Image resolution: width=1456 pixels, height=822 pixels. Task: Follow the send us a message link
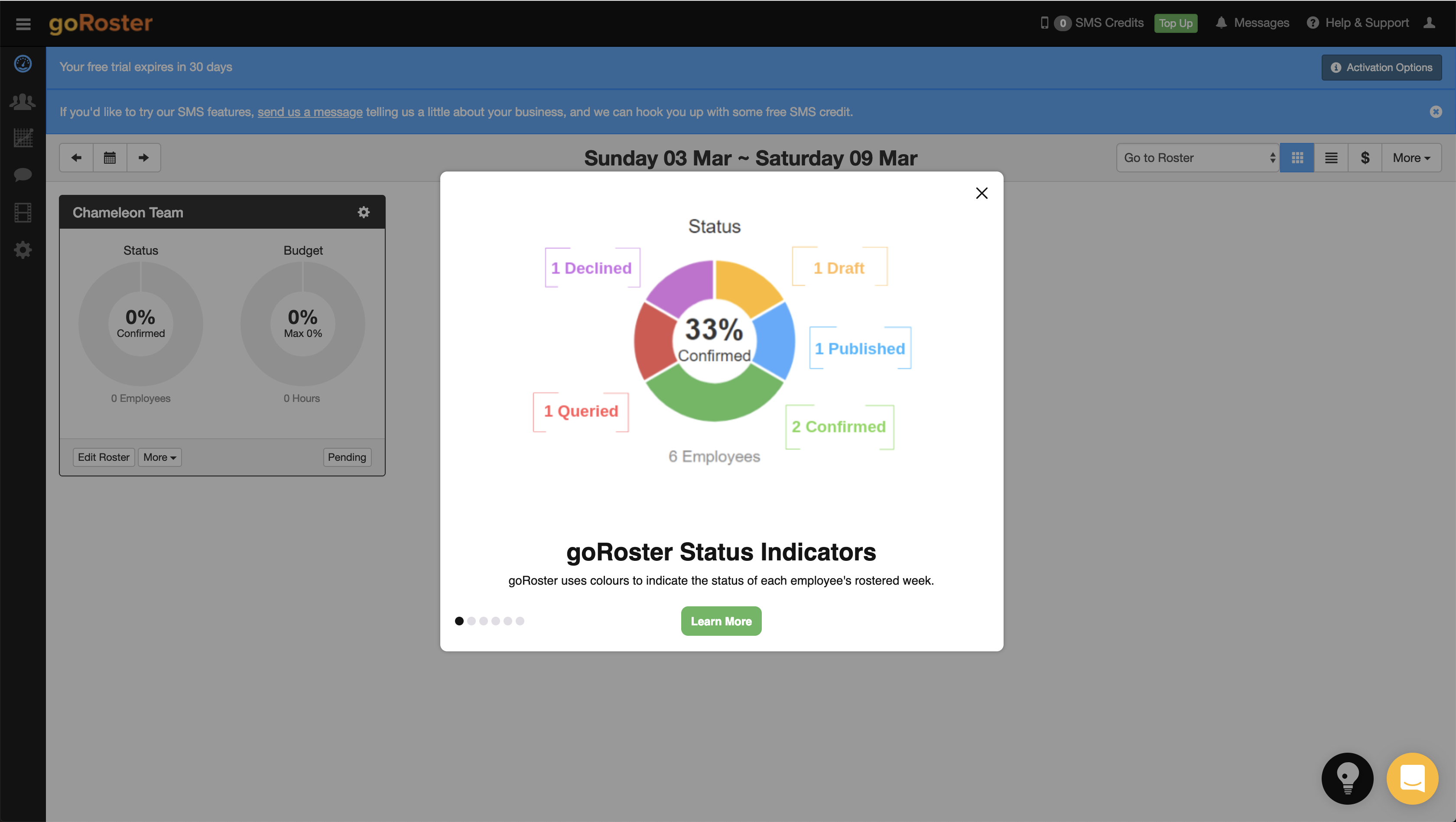310,112
